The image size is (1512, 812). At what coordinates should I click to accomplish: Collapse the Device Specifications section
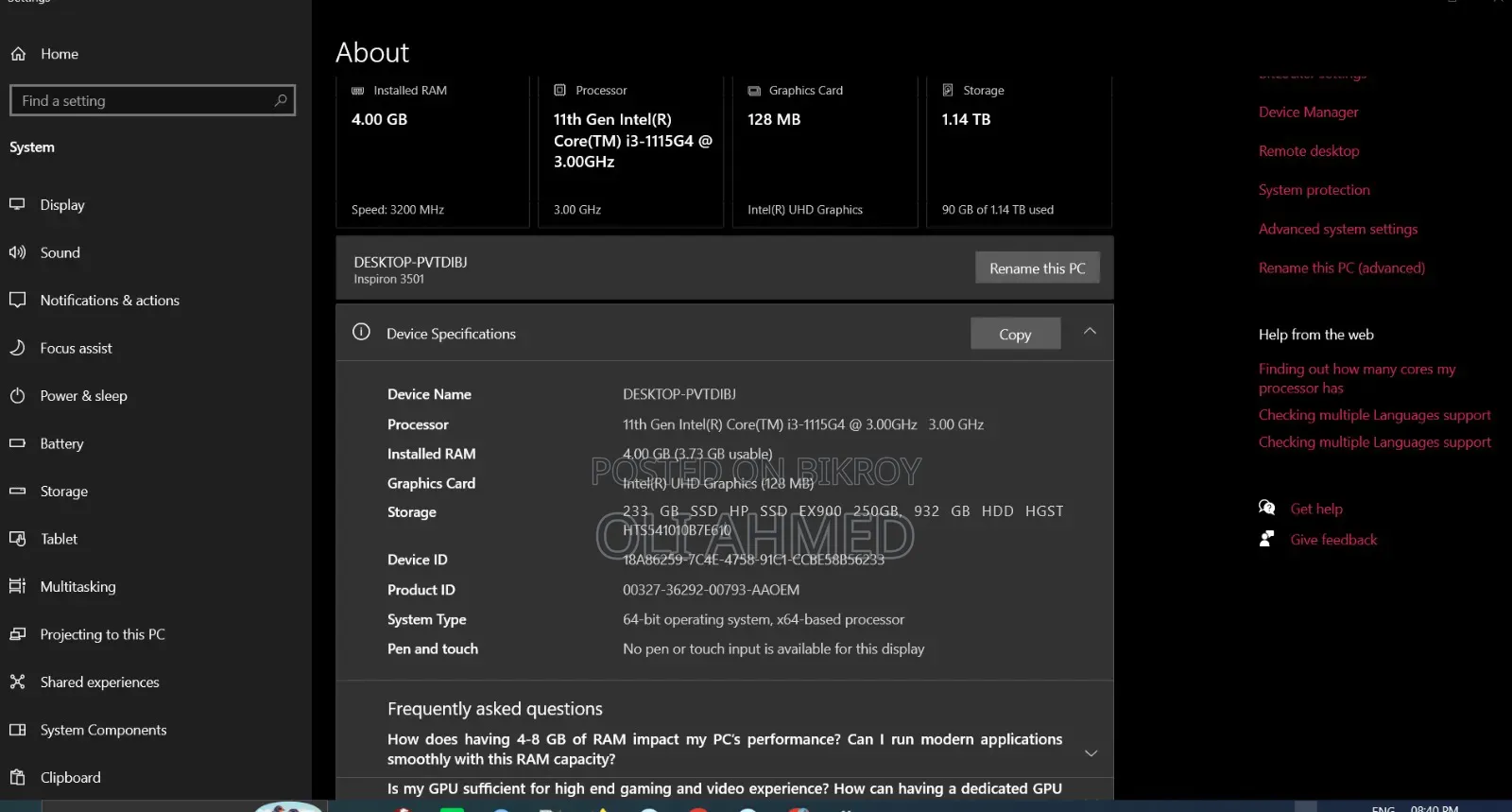1090,331
